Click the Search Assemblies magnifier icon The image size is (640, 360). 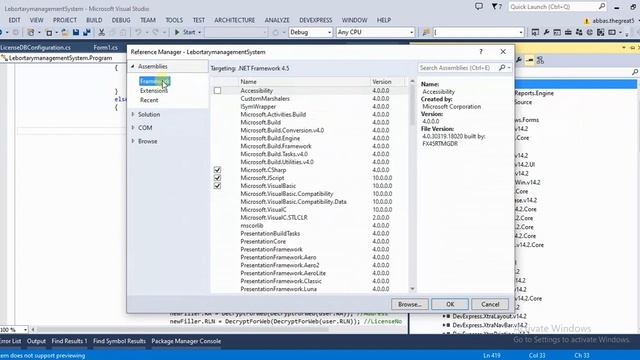[x=502, y=68]
